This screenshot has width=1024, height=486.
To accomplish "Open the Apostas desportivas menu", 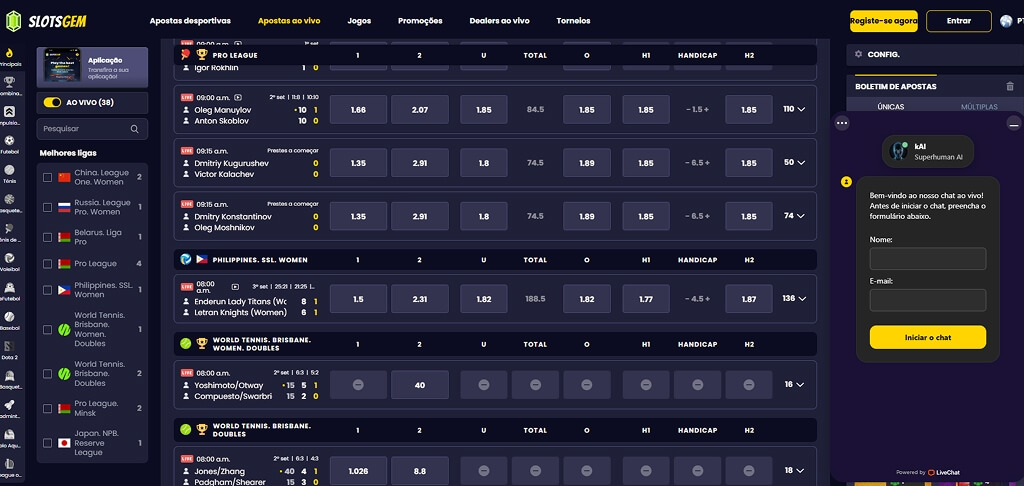I will pos(190,21).
